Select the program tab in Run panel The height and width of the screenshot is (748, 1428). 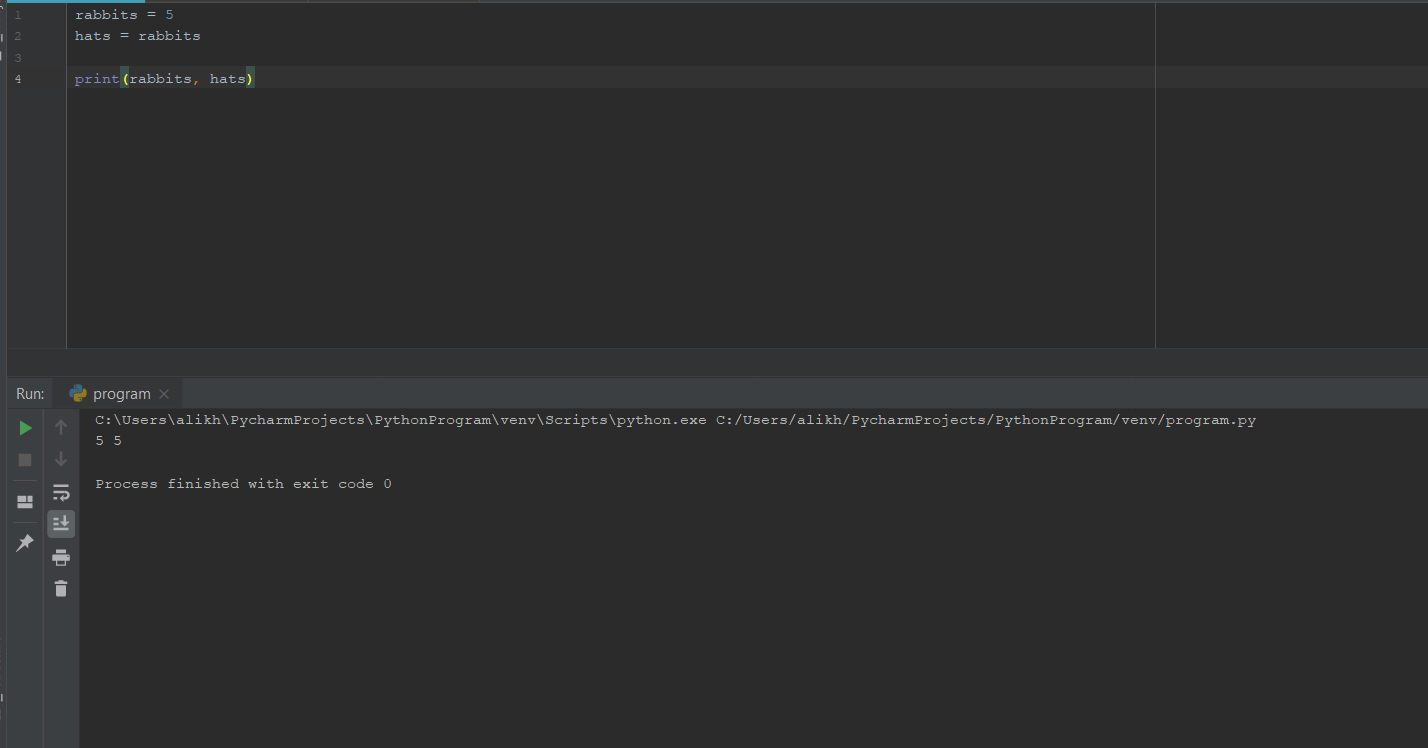[121, 394]
